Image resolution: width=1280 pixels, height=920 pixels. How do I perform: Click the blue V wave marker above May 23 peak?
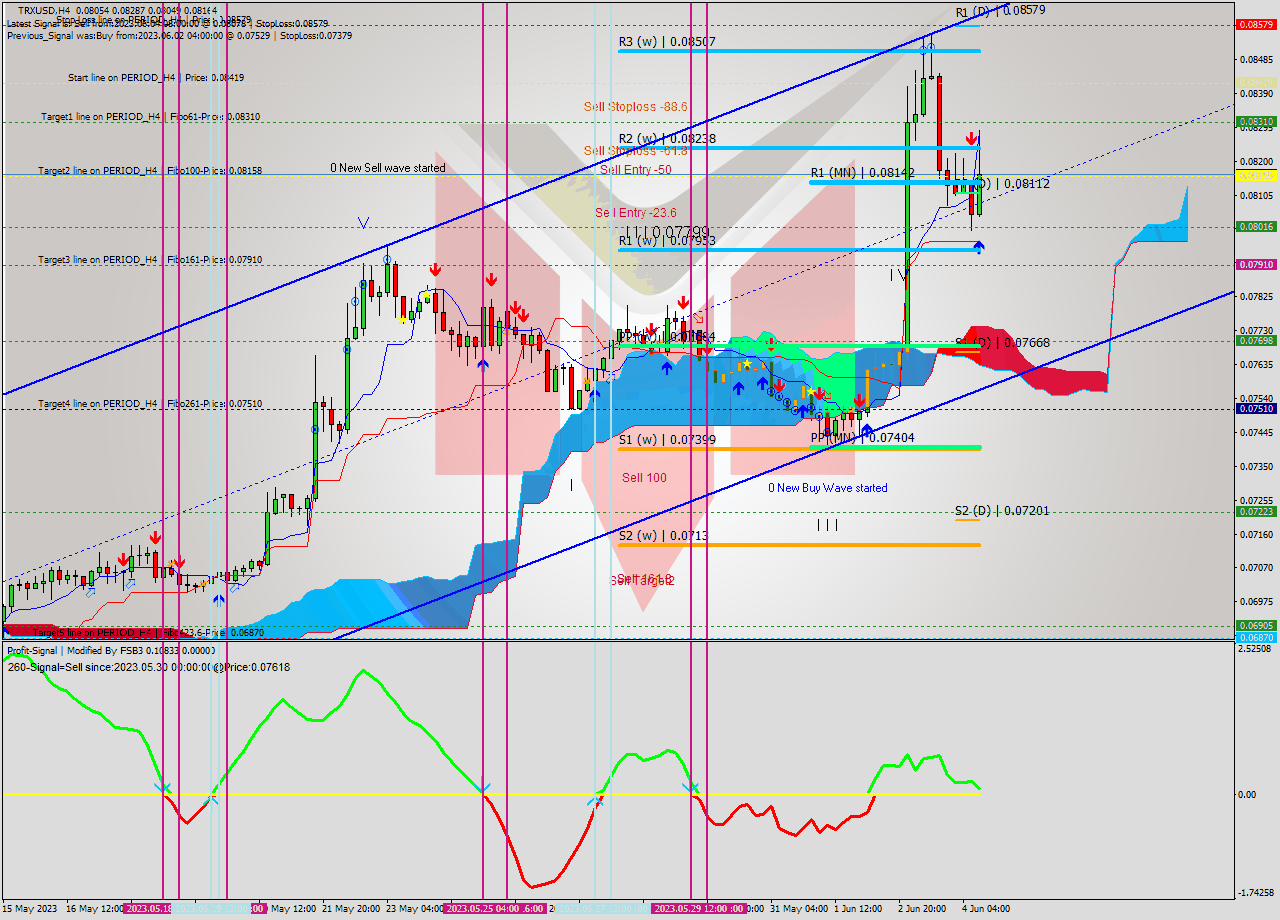[363, 222]
